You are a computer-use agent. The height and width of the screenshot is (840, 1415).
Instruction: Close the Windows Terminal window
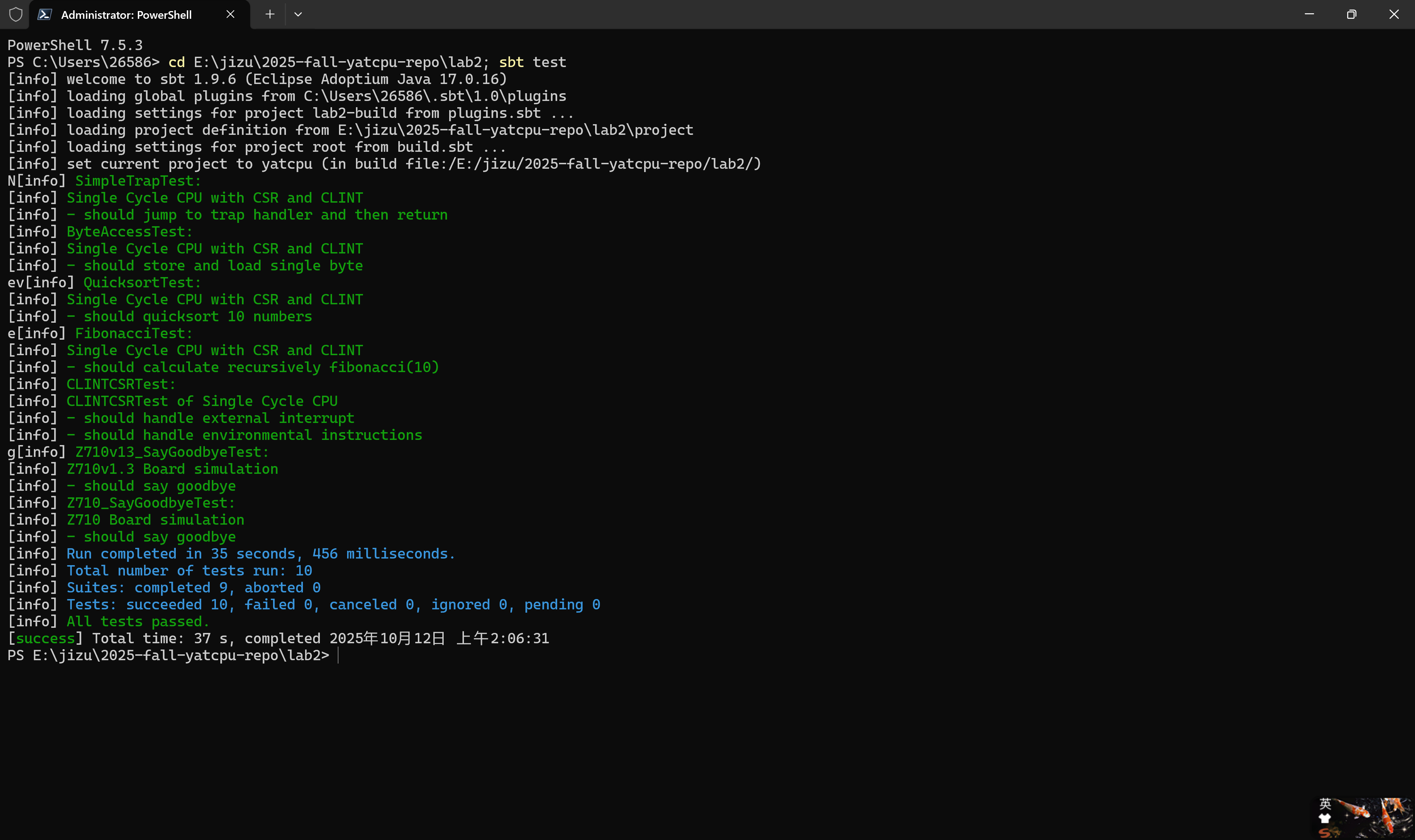pos(1394,15)
